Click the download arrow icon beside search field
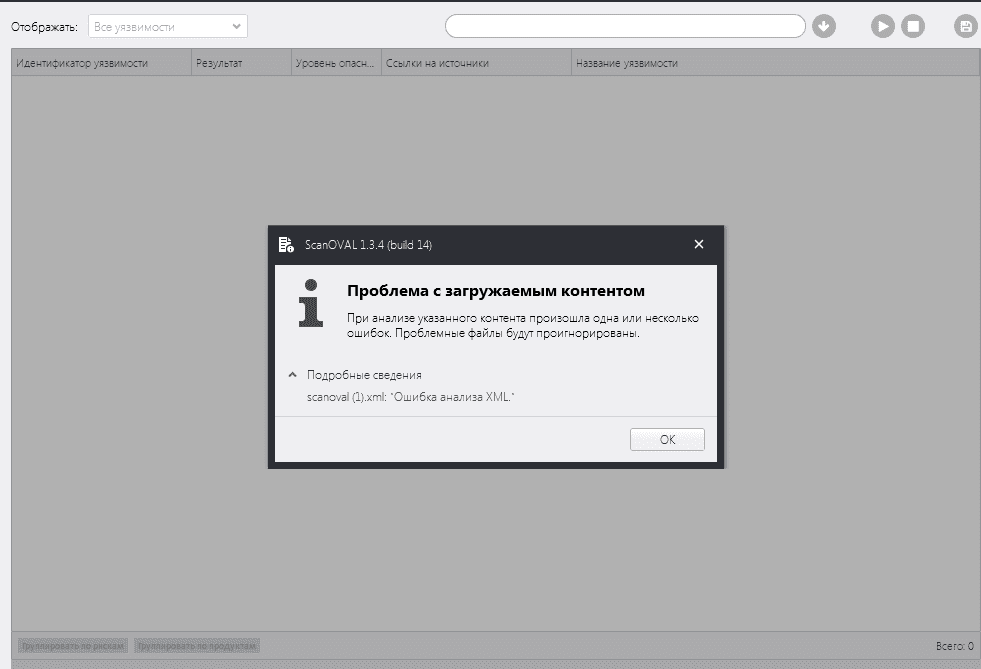Image resolution: width=981 pixels, height=669 pixels. click(x=824, y=26)
